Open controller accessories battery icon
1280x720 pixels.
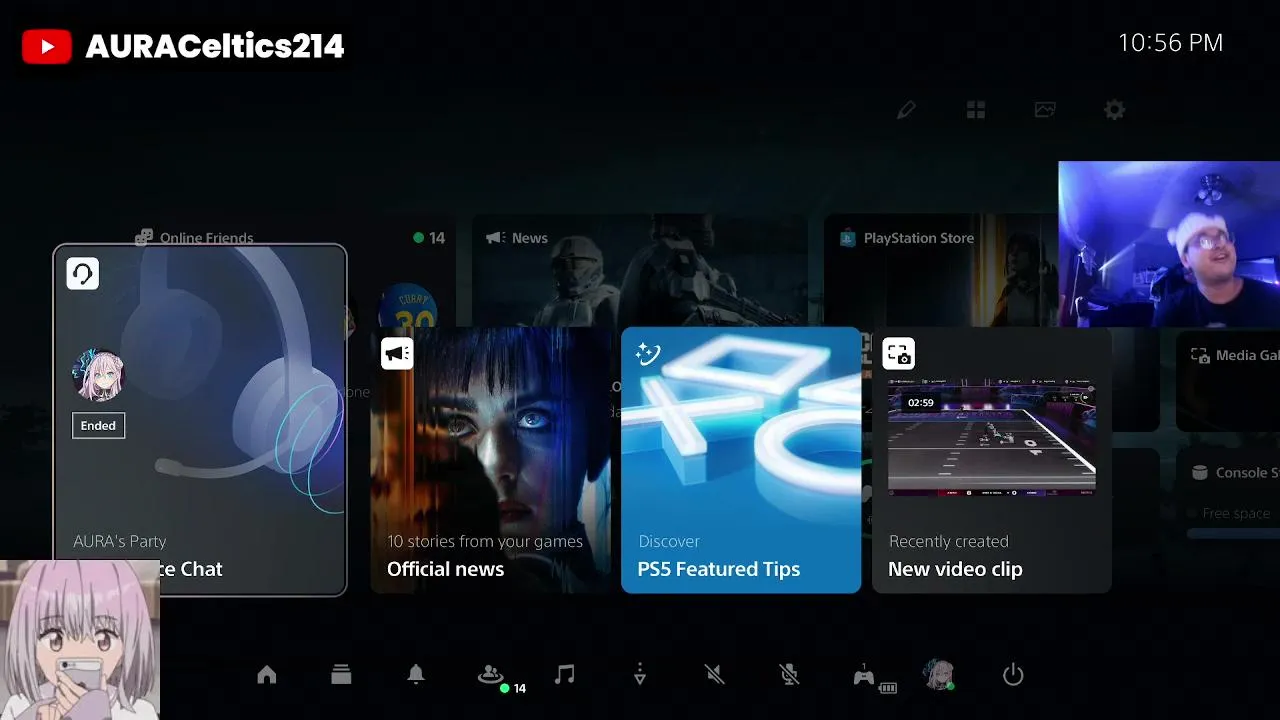coord(874,678)
